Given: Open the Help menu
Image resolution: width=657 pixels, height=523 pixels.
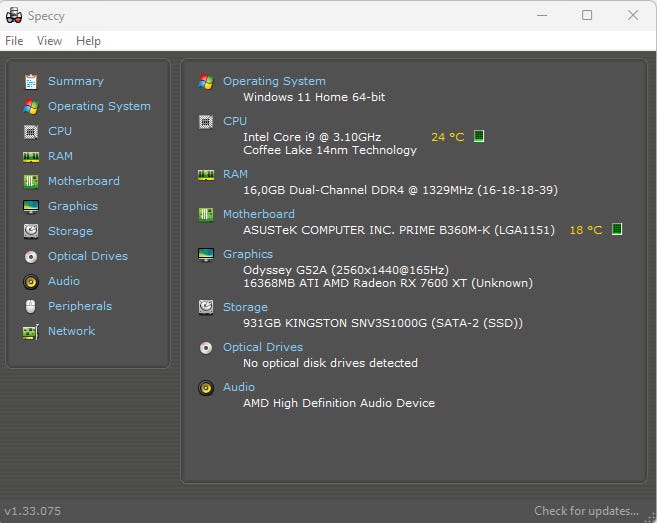Looking at the screenshot, I should (88, 41).
